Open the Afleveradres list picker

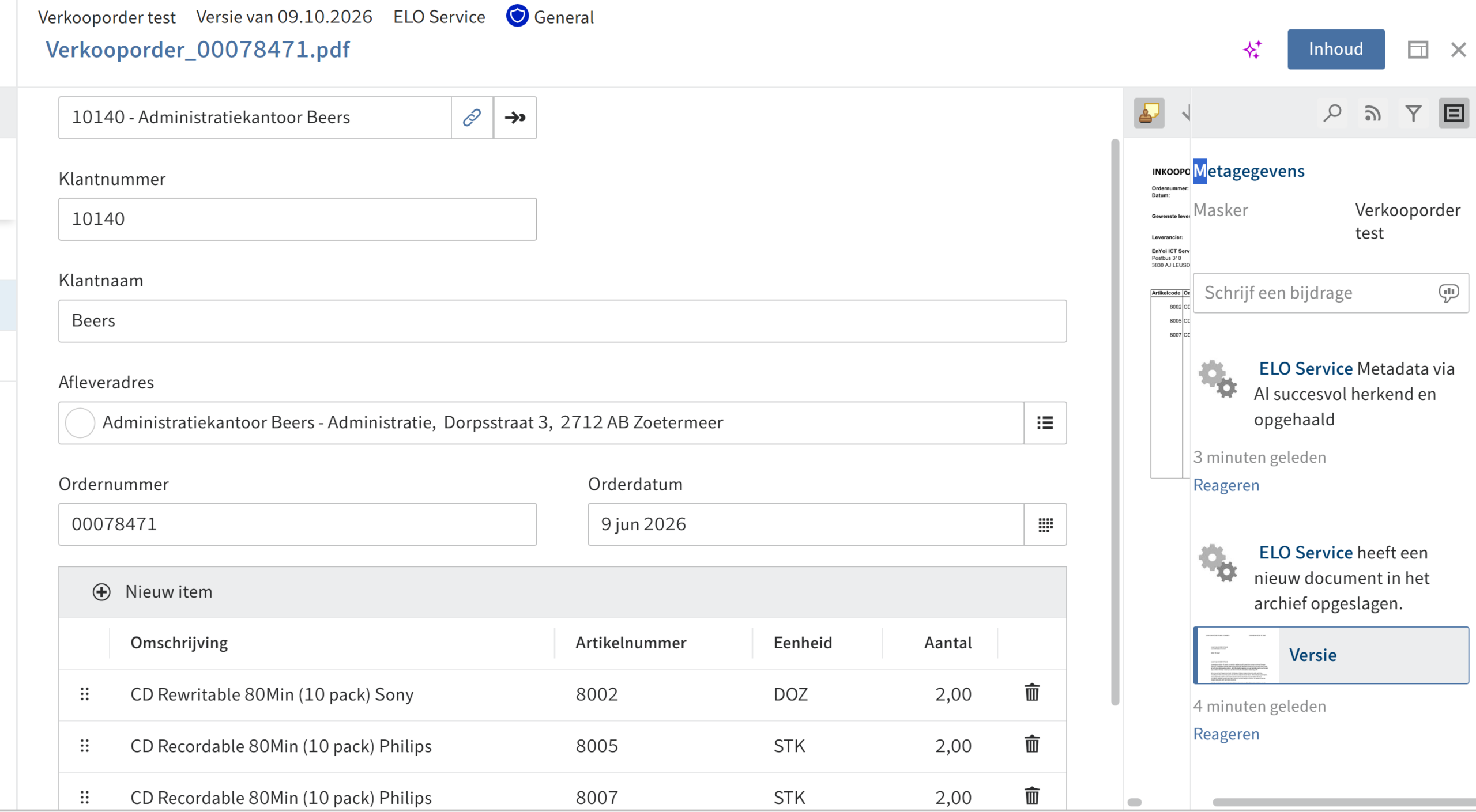[x=1045, y=423]
